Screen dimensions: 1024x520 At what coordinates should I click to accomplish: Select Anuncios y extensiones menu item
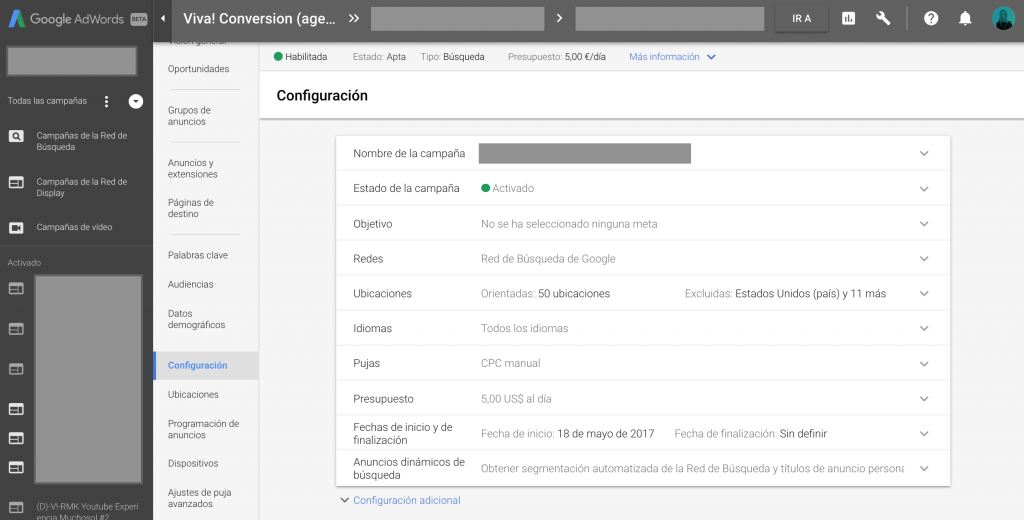(193, 169)
